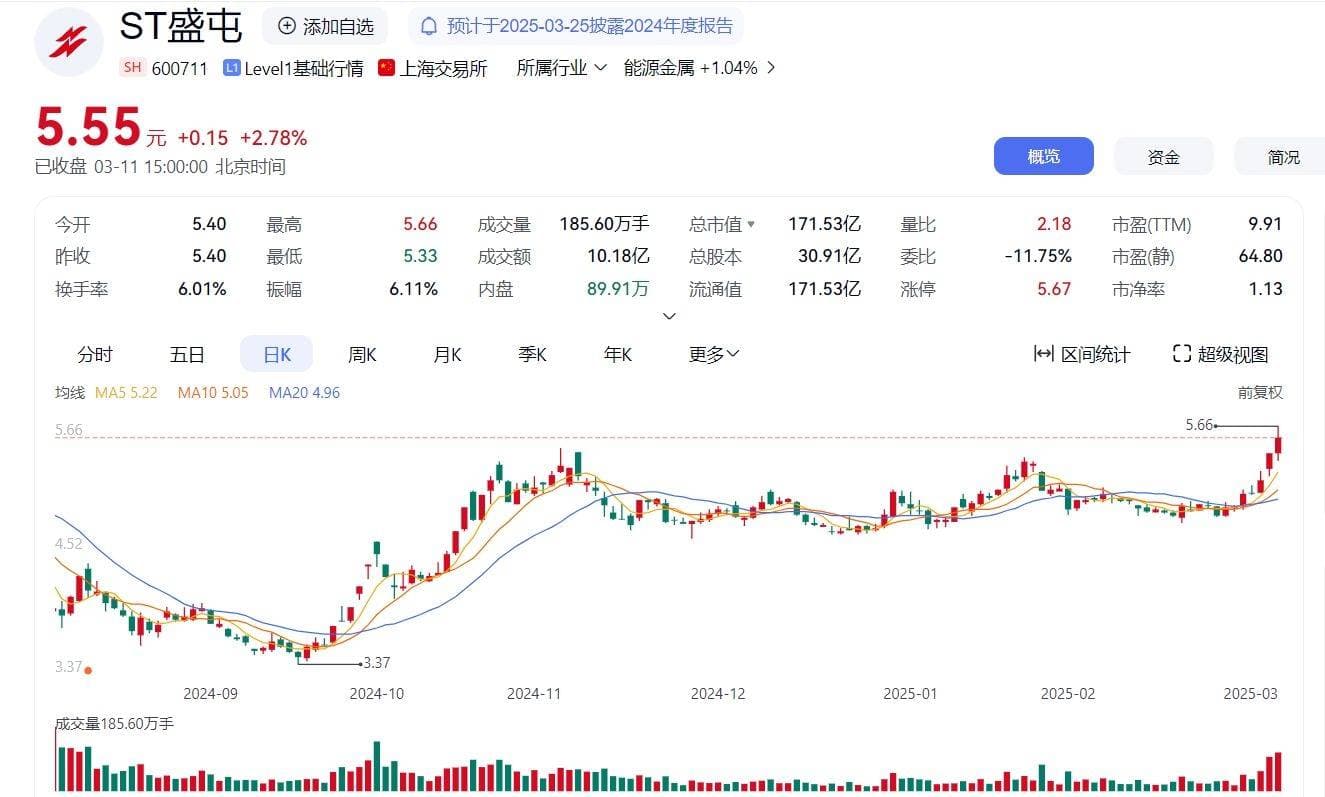Select the 五日 chart period
Screen dimensions: 1325x797
click(x=187, y=354)
